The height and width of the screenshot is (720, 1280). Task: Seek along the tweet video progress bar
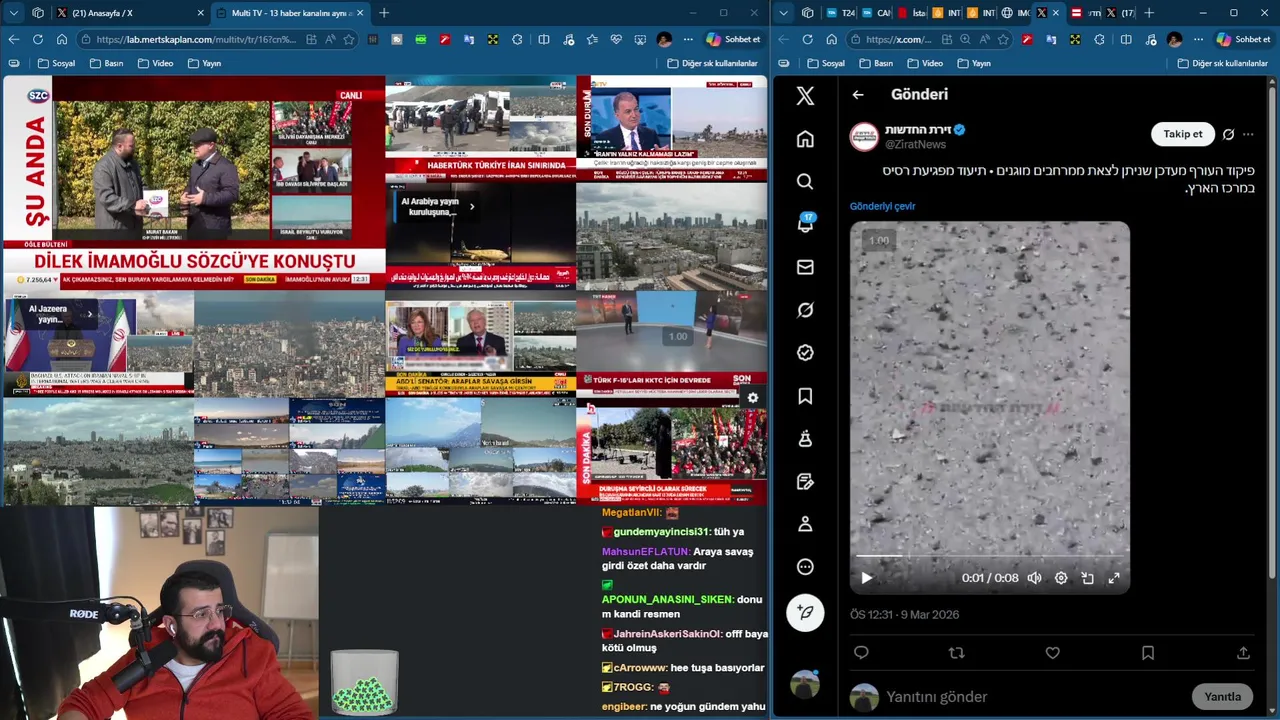pos(990,556)
